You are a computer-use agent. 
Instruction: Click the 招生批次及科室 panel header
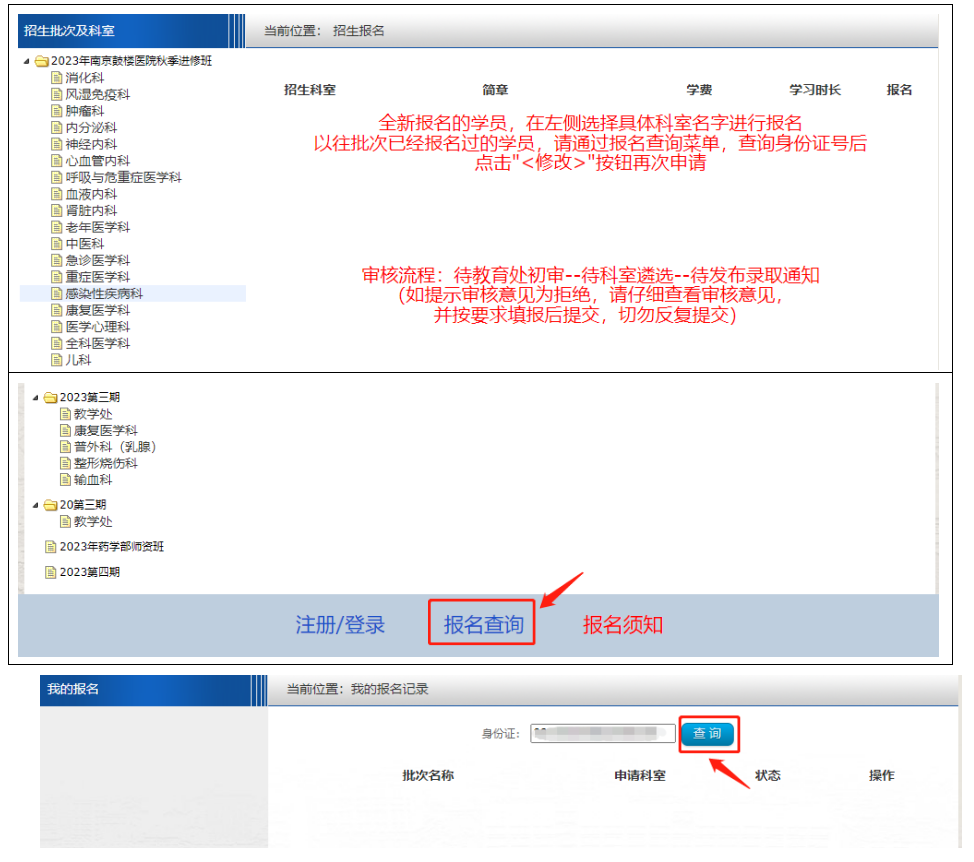[x=131, y=31]
